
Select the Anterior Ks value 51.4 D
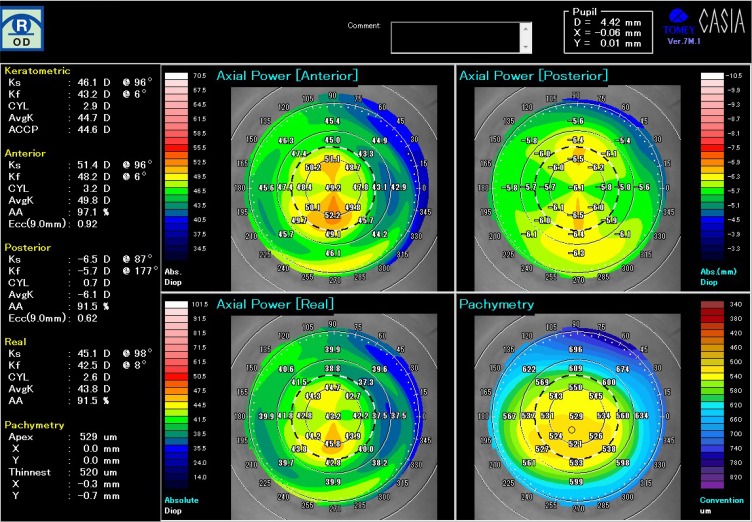click(94, 165)
